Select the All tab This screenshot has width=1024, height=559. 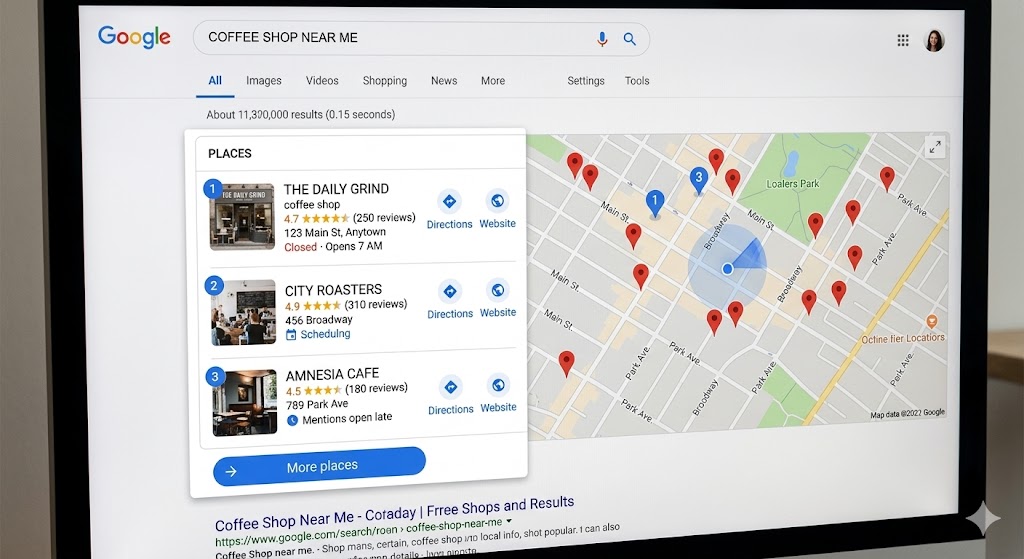(215, 80)
